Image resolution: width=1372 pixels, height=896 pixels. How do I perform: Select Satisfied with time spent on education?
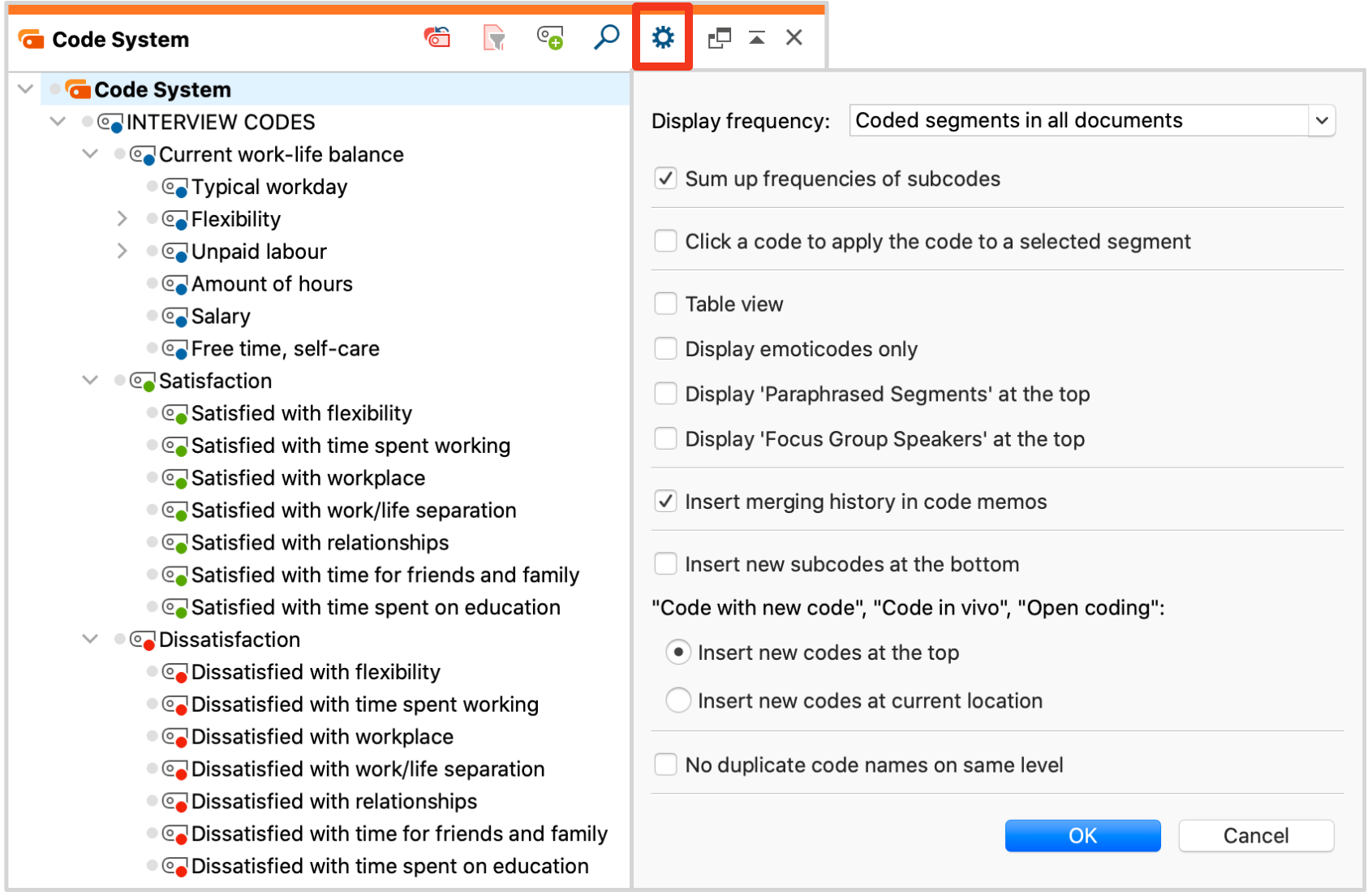pyautogui.click(x=376, y=608)
